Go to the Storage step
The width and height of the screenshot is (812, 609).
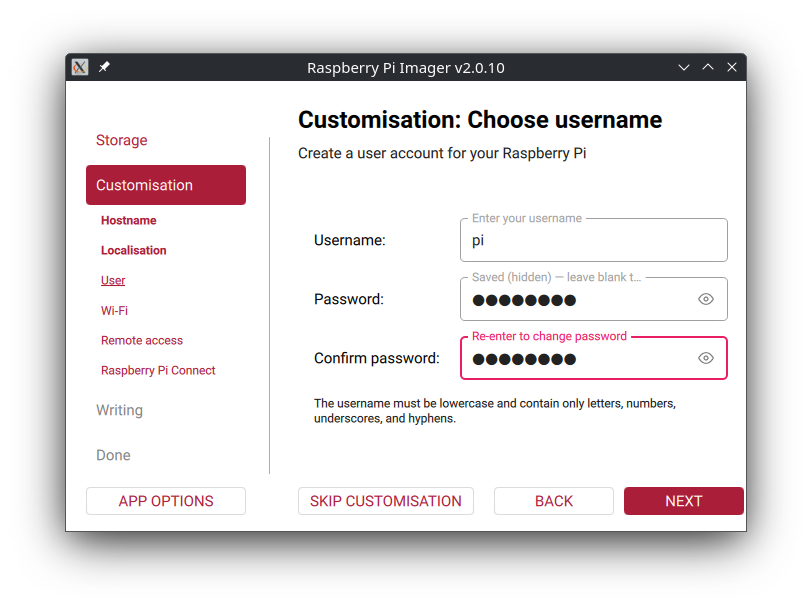(x=122, y=140)
